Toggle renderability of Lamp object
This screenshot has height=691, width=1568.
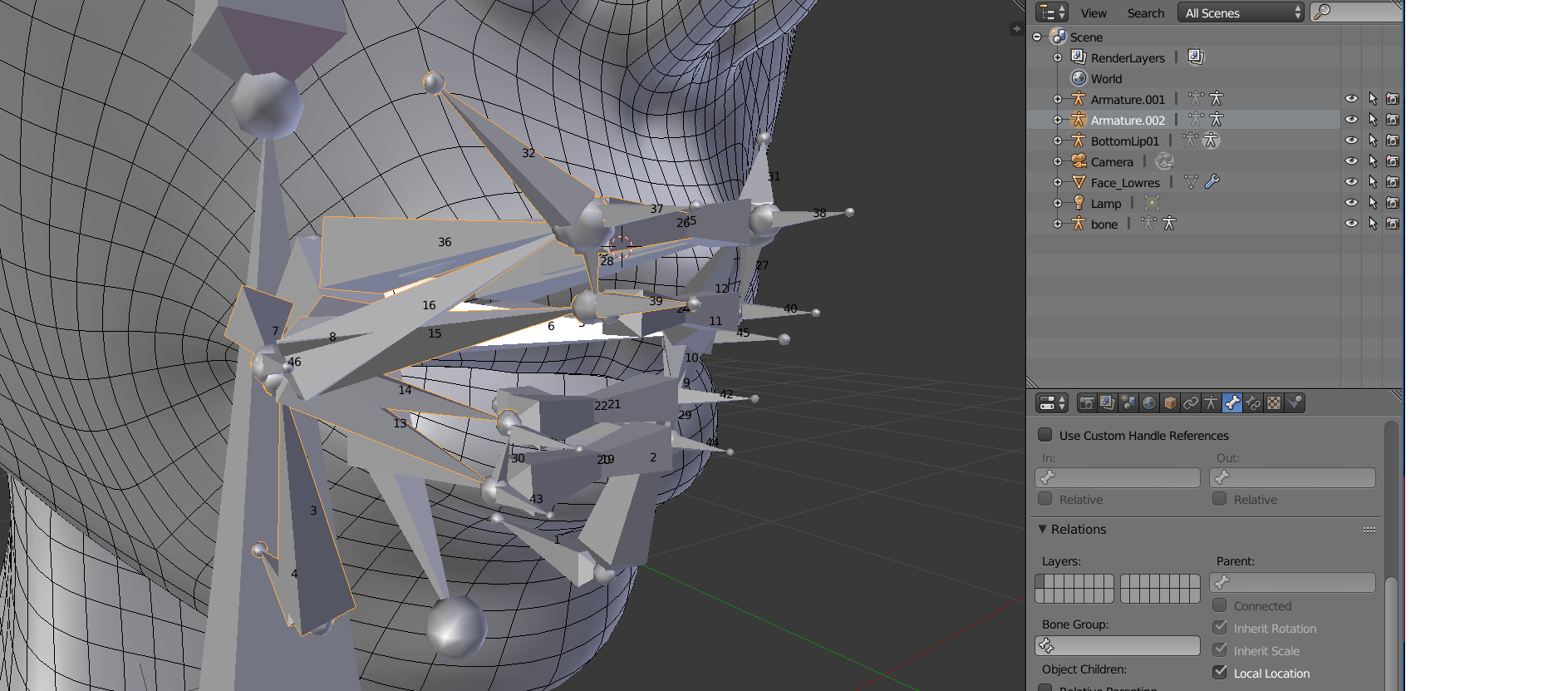1393,203
